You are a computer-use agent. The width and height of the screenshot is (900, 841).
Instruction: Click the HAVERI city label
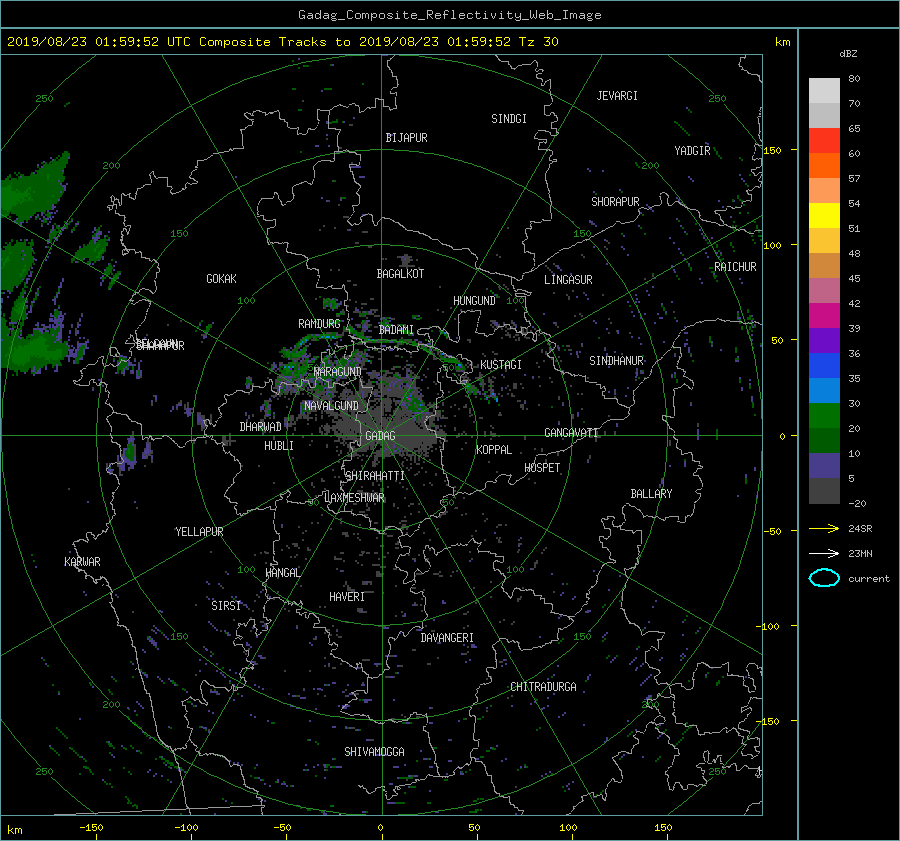click(x=347, y=597)
